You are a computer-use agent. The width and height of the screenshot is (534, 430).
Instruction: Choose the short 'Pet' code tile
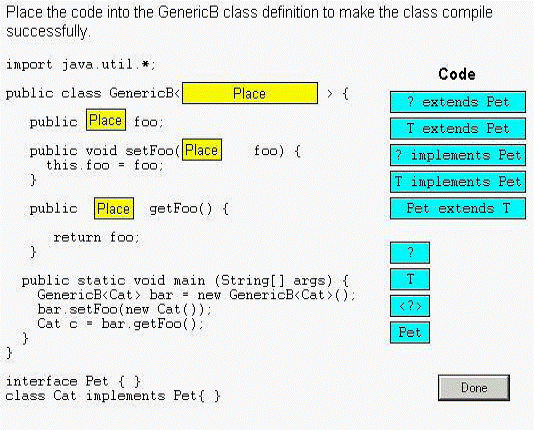(410, 332)
